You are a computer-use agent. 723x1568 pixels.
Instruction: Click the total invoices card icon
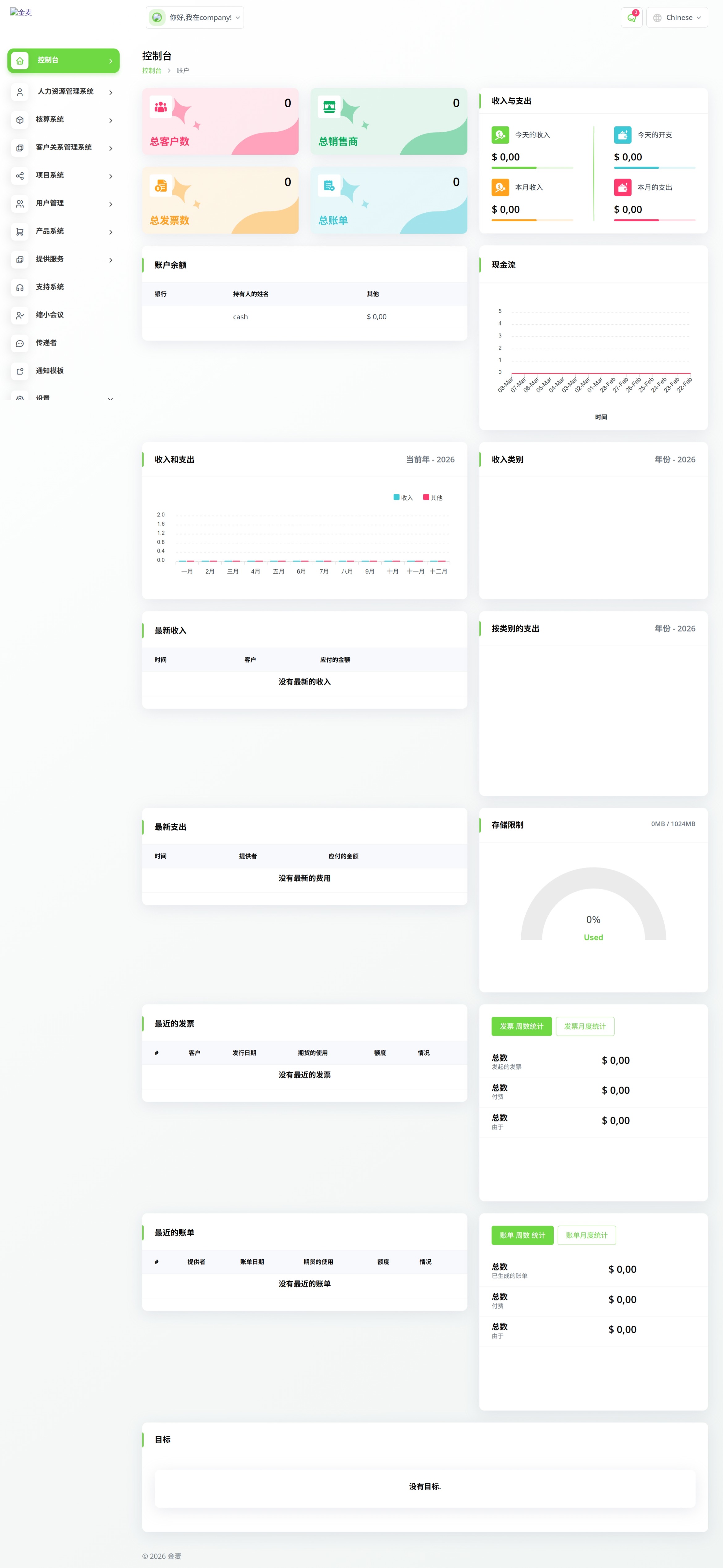click(x=161, y=186)
